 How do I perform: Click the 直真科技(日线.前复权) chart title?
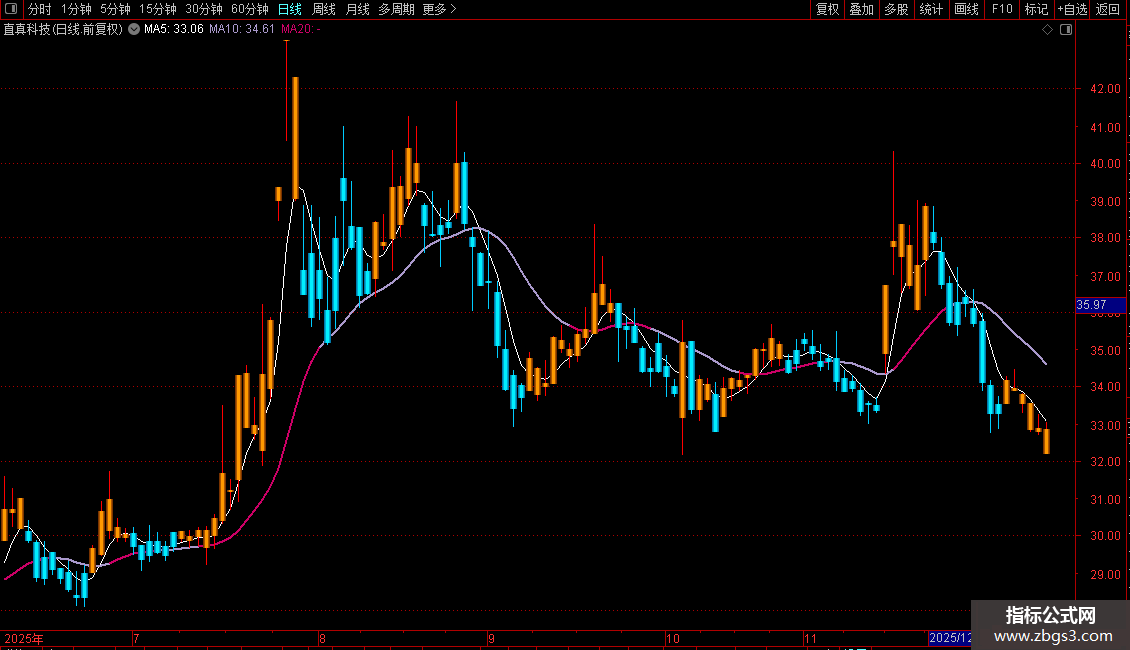tap(63, 29)
